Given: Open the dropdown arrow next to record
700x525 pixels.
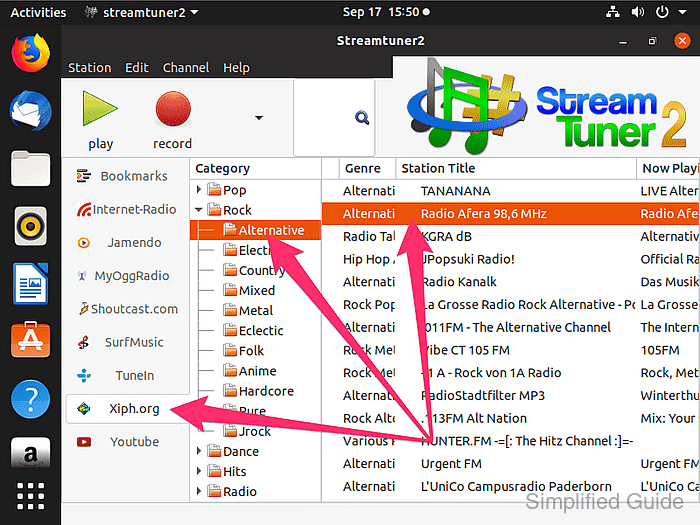Looking at the screenshot, I should point(258,118).
